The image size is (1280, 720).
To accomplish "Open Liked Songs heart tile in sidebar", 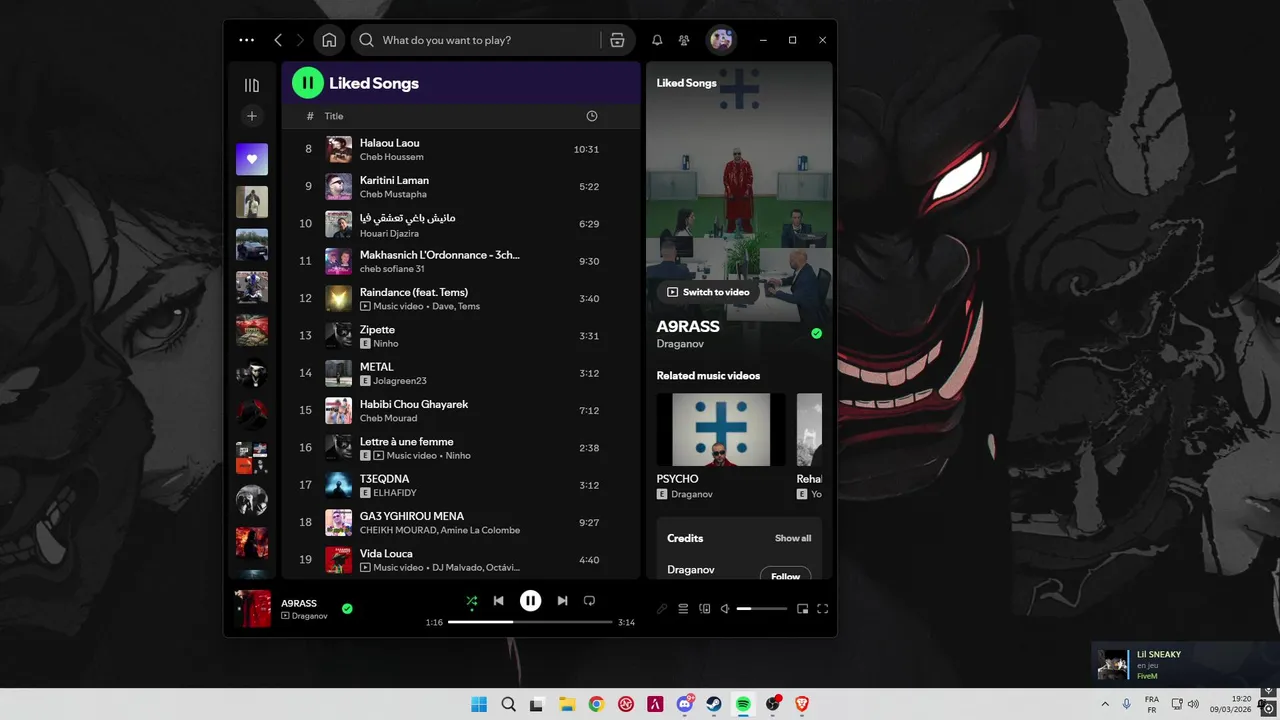I will pyautogui.click(x=252, y=159).
